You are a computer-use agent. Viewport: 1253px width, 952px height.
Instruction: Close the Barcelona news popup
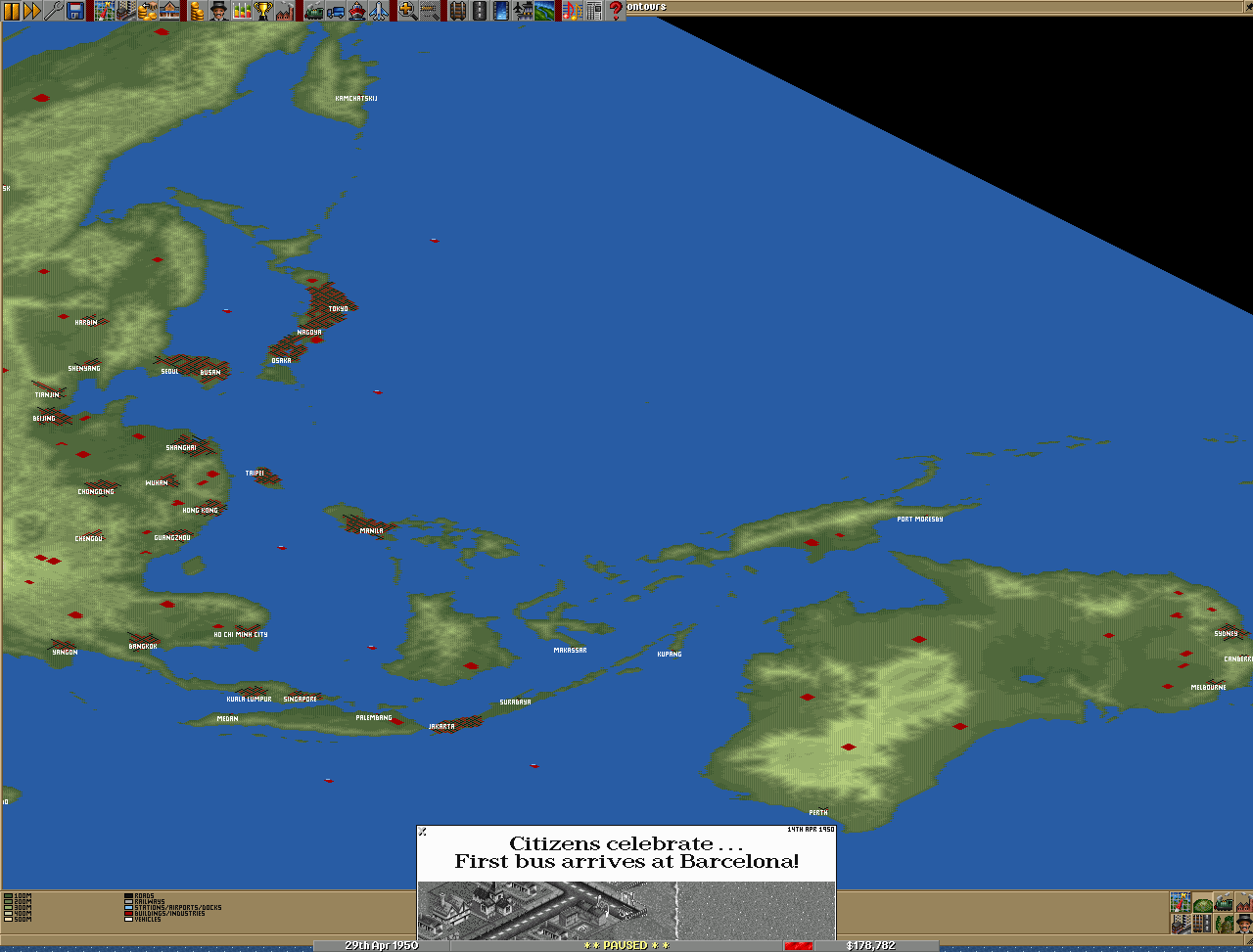pyautogui.click(x=423, y=832)
